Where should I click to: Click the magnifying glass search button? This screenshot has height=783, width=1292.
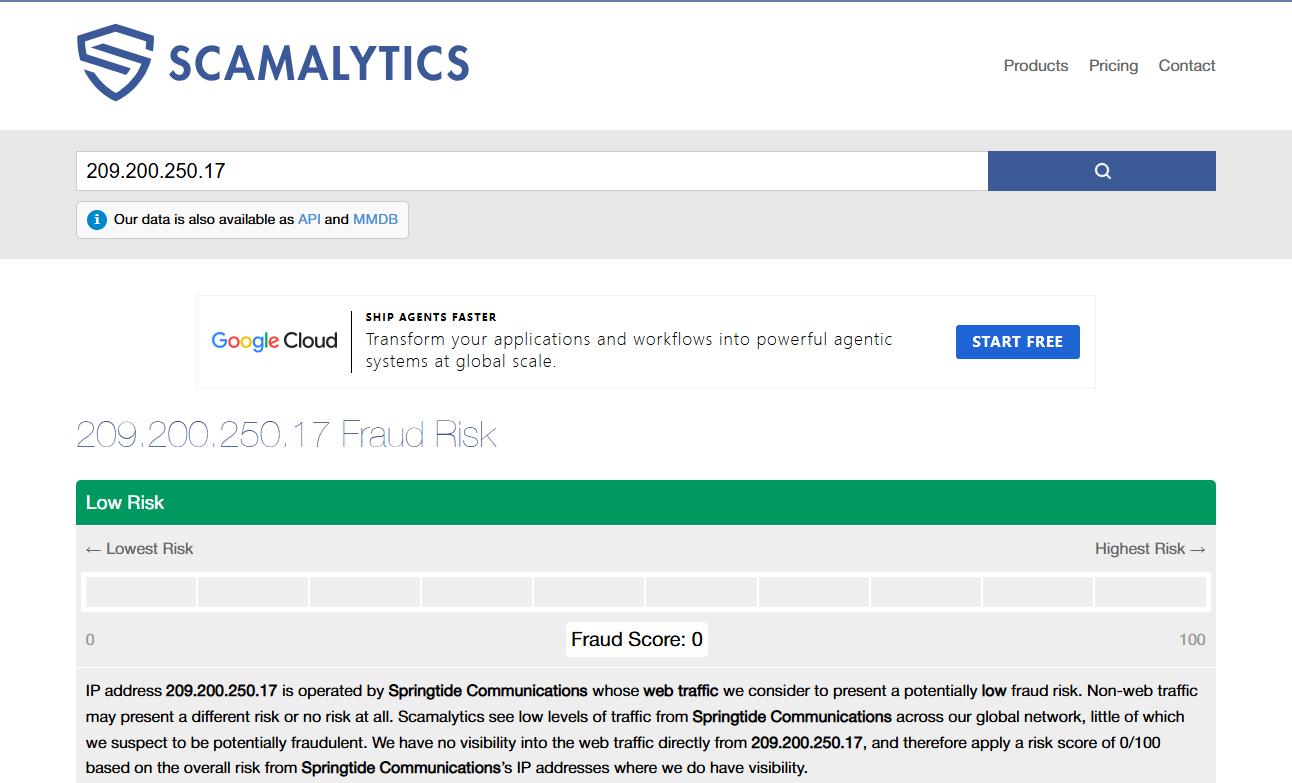pos(1102,171)
